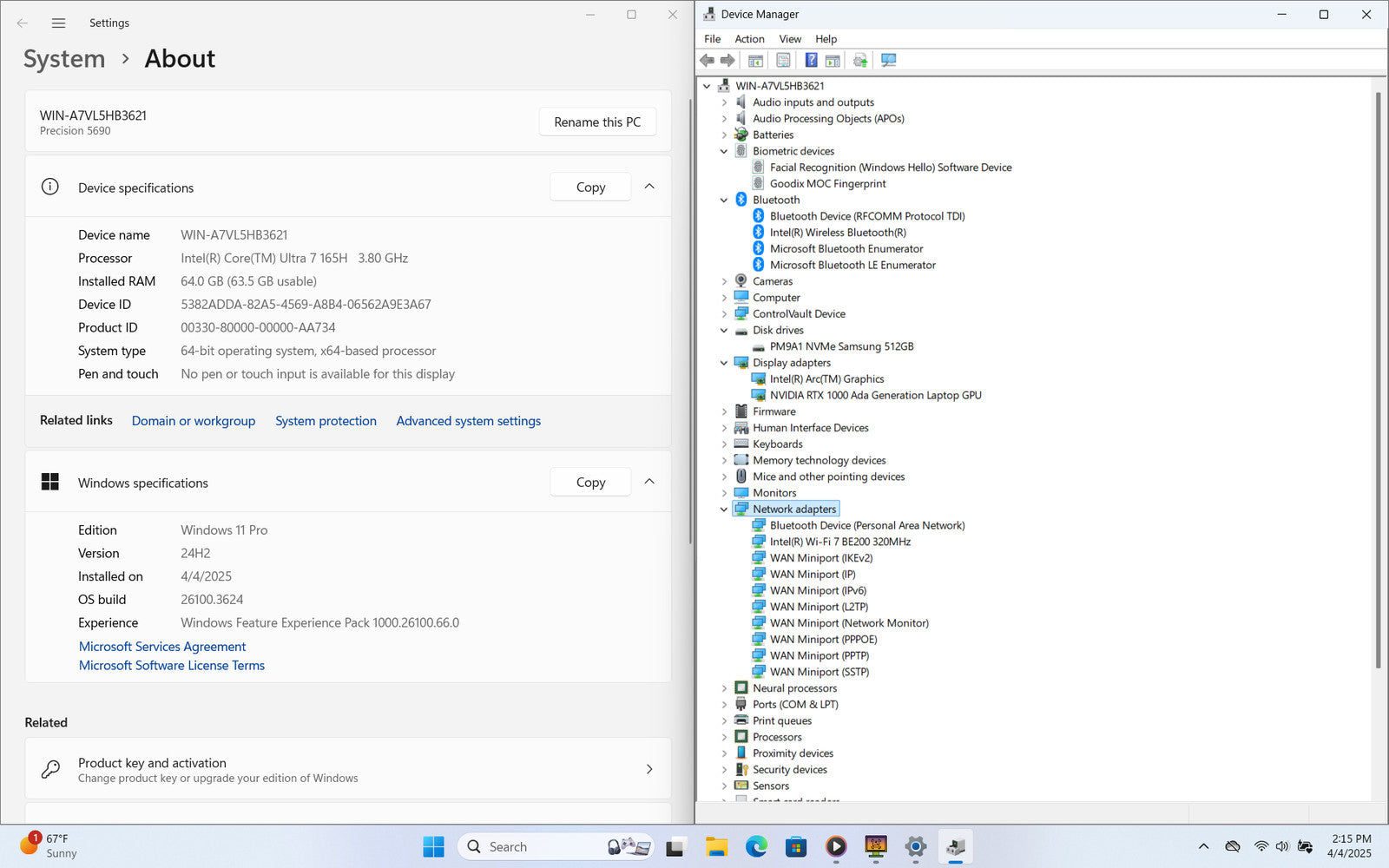Click the System breadcrumb in Settings

(x=64, y=59)
